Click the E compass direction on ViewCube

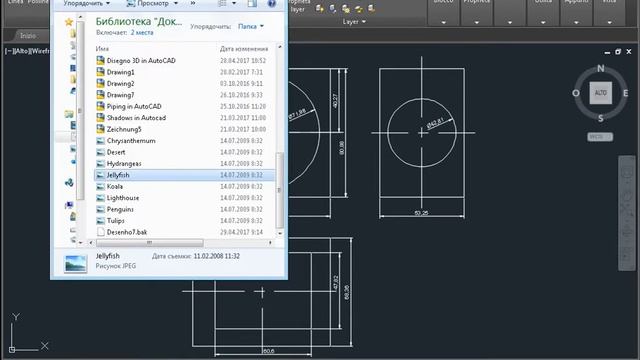pyautogui.click(x=625, y=93)
